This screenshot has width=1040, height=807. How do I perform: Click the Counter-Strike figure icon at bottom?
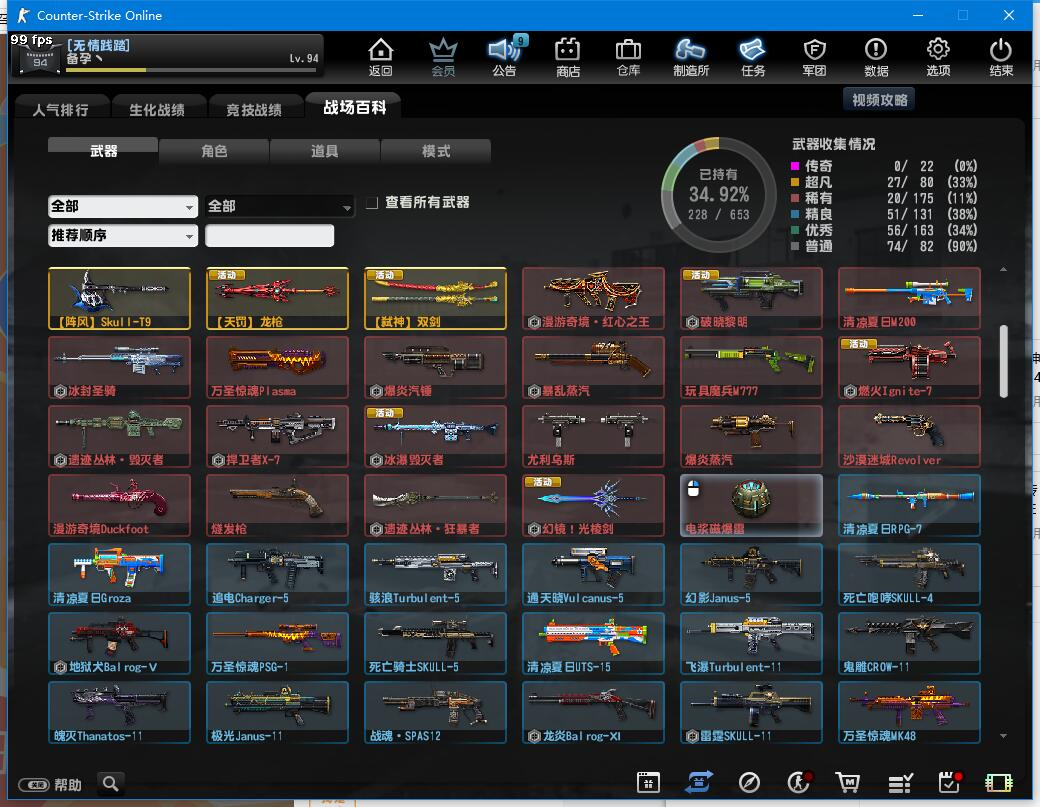tap(799, 782)
